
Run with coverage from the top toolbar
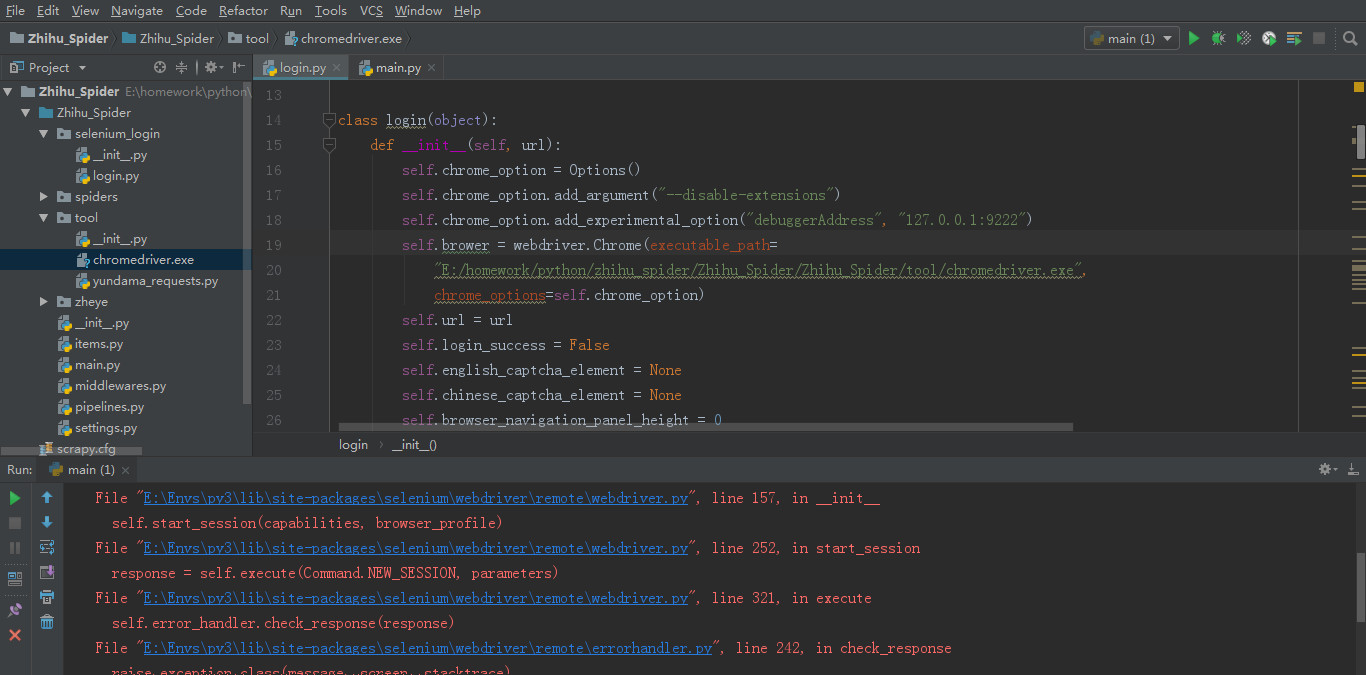tap(1243, 38)
